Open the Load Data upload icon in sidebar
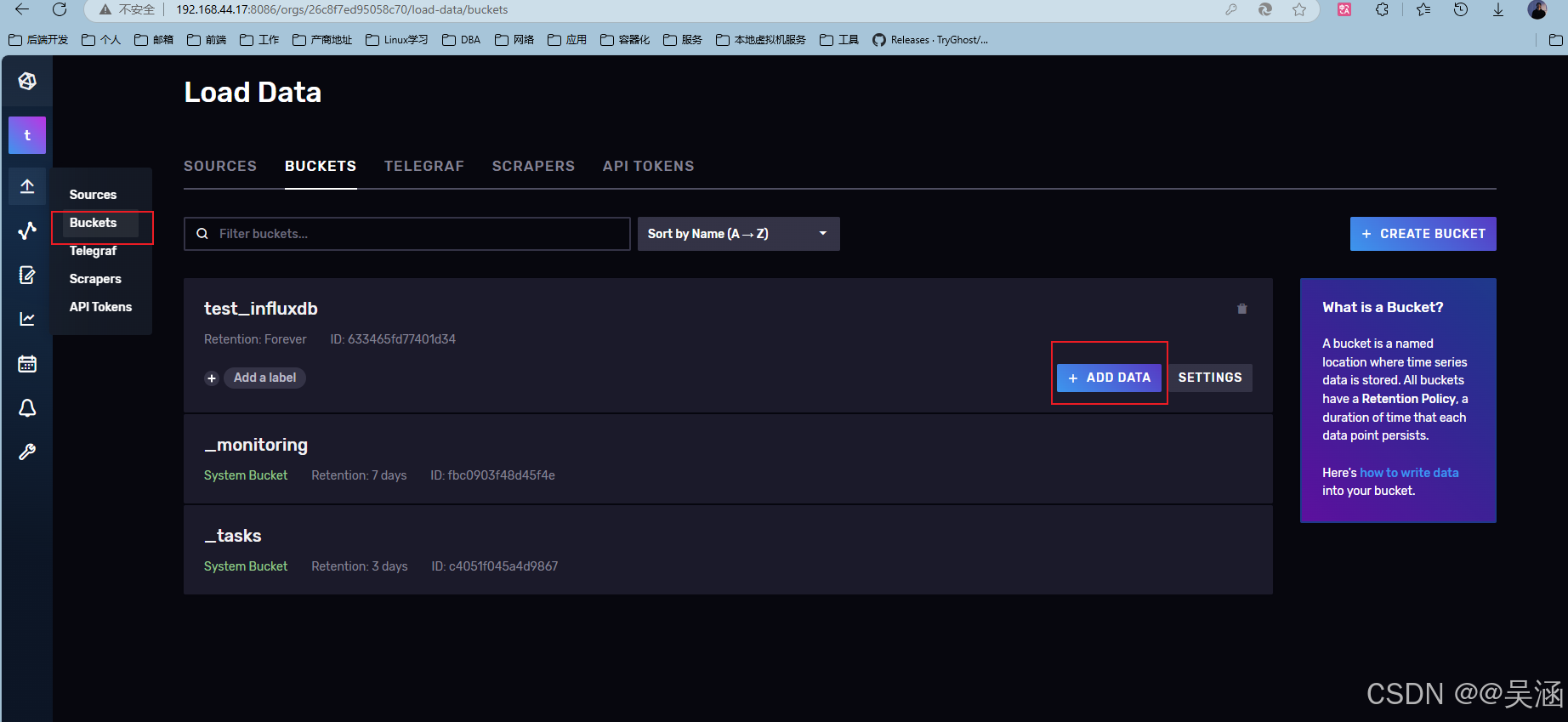Viewport: 1568px width, 722px height. [x=27, y=186]
